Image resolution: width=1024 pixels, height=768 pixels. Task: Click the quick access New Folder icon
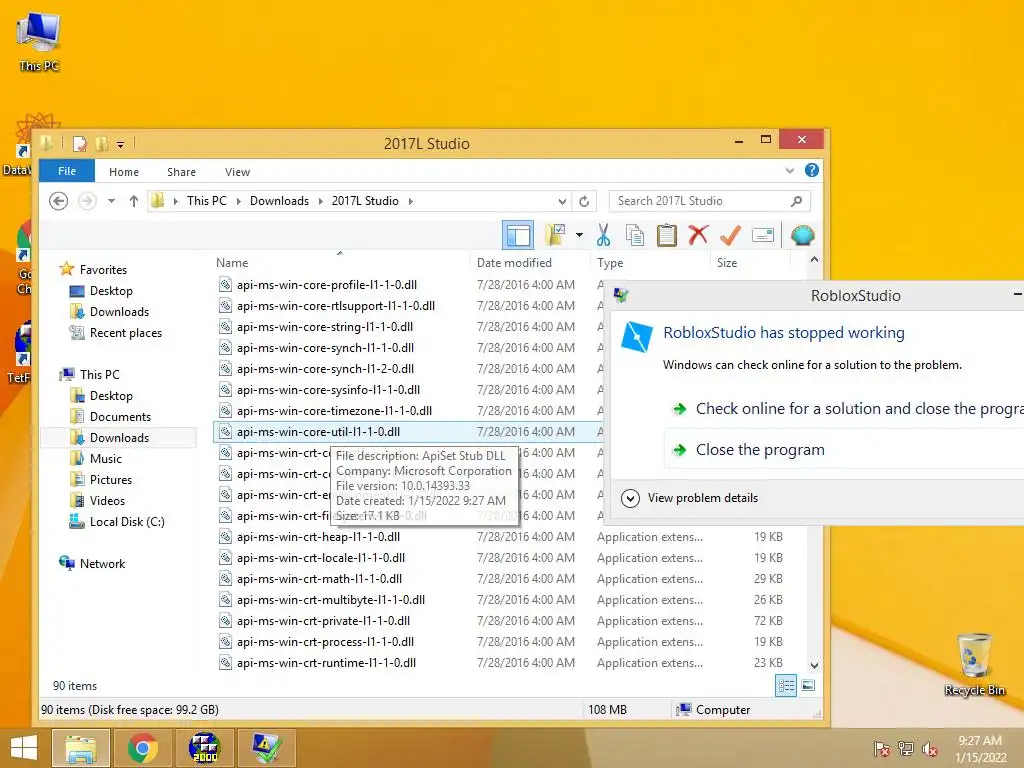[102, 144]
